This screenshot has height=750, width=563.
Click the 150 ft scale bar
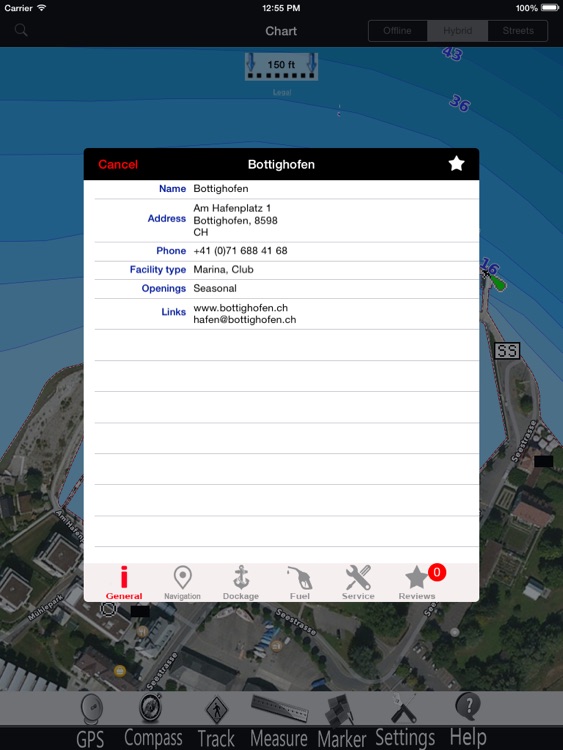coord(281,66)
